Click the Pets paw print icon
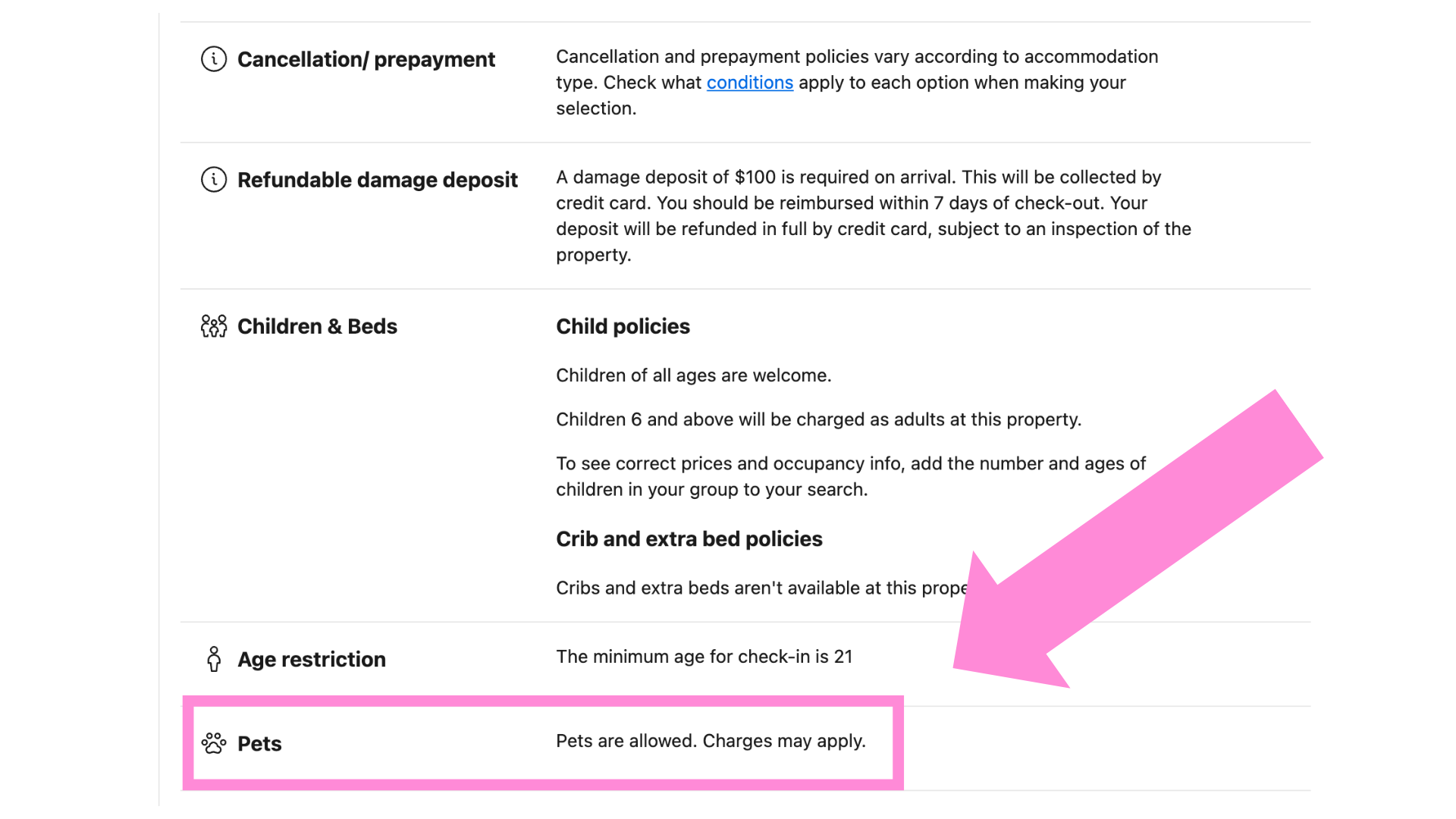Image resolution: width=1456 pixels, height=819 pixels. pyautogui.click(x=214, y=743)
